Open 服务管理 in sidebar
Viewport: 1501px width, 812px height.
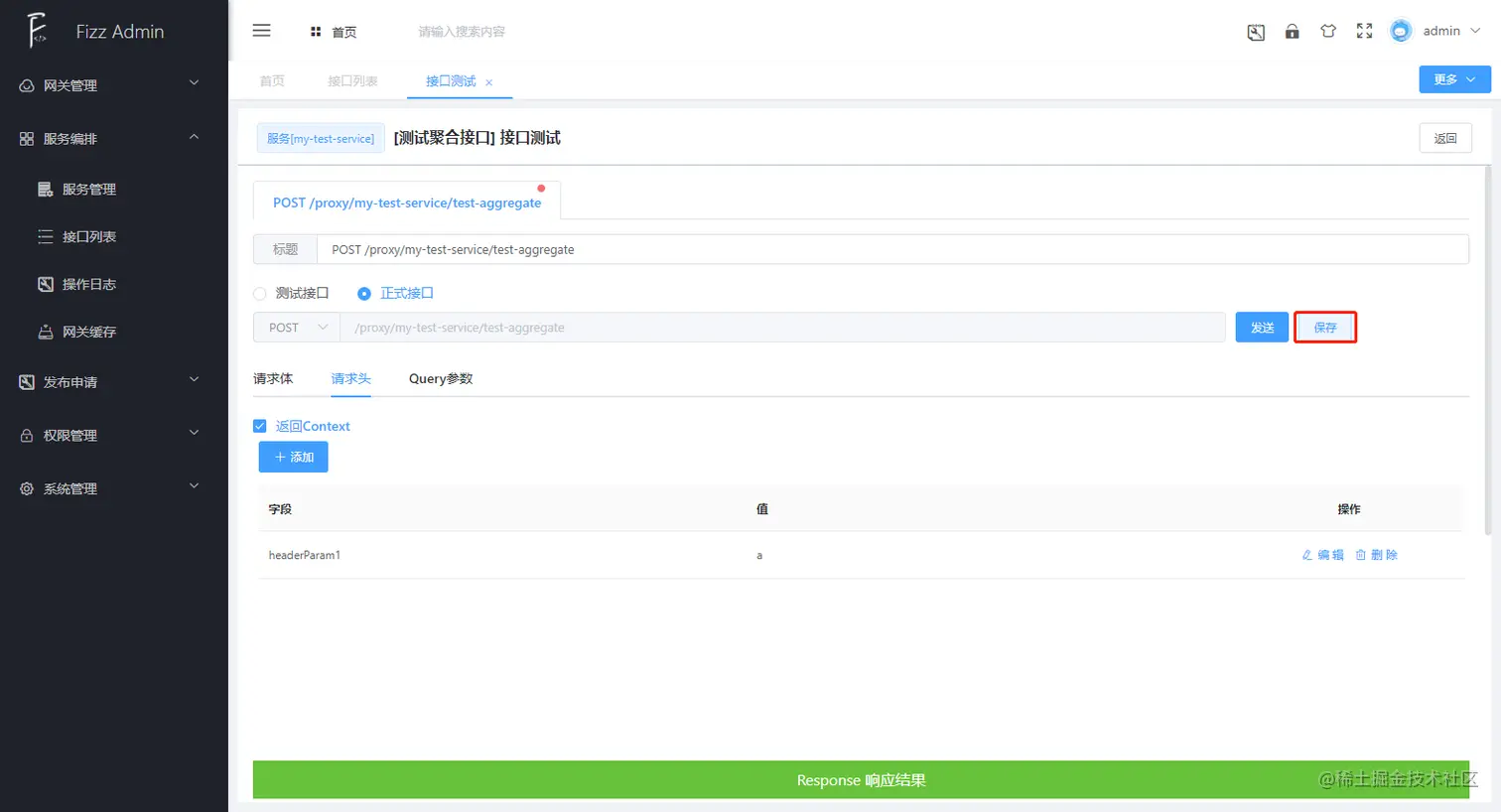coord(89,190)
